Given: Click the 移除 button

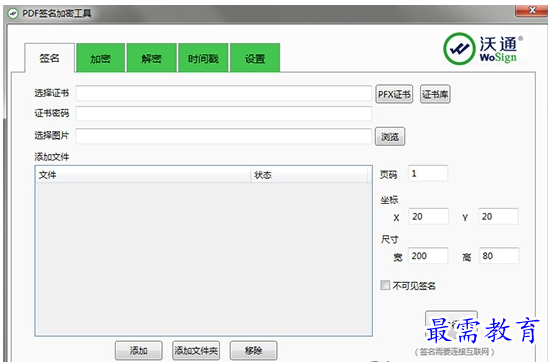Looking at the screenshot, I should point(253,350).
